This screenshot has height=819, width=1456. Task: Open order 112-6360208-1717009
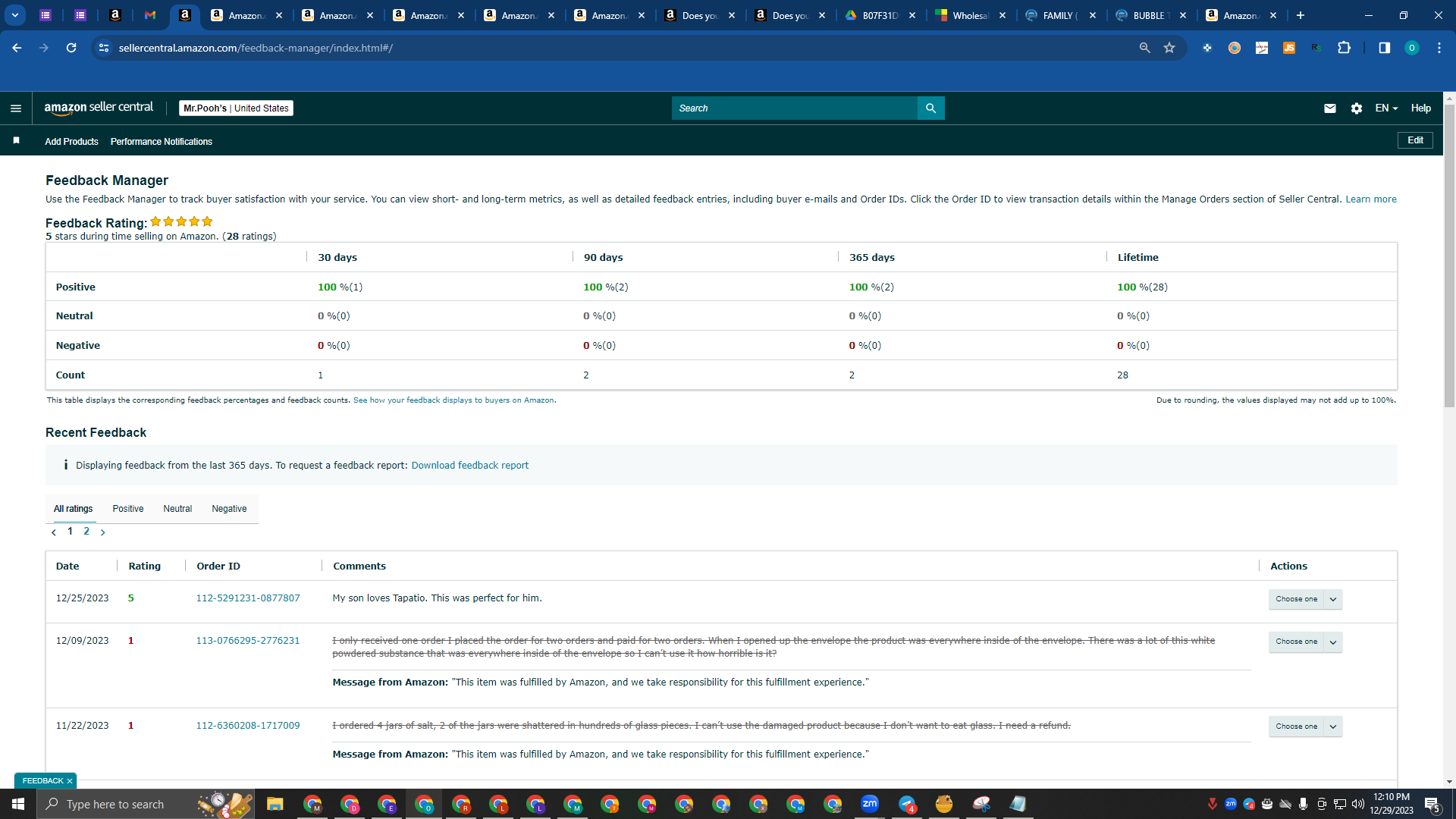pos(248,726)
